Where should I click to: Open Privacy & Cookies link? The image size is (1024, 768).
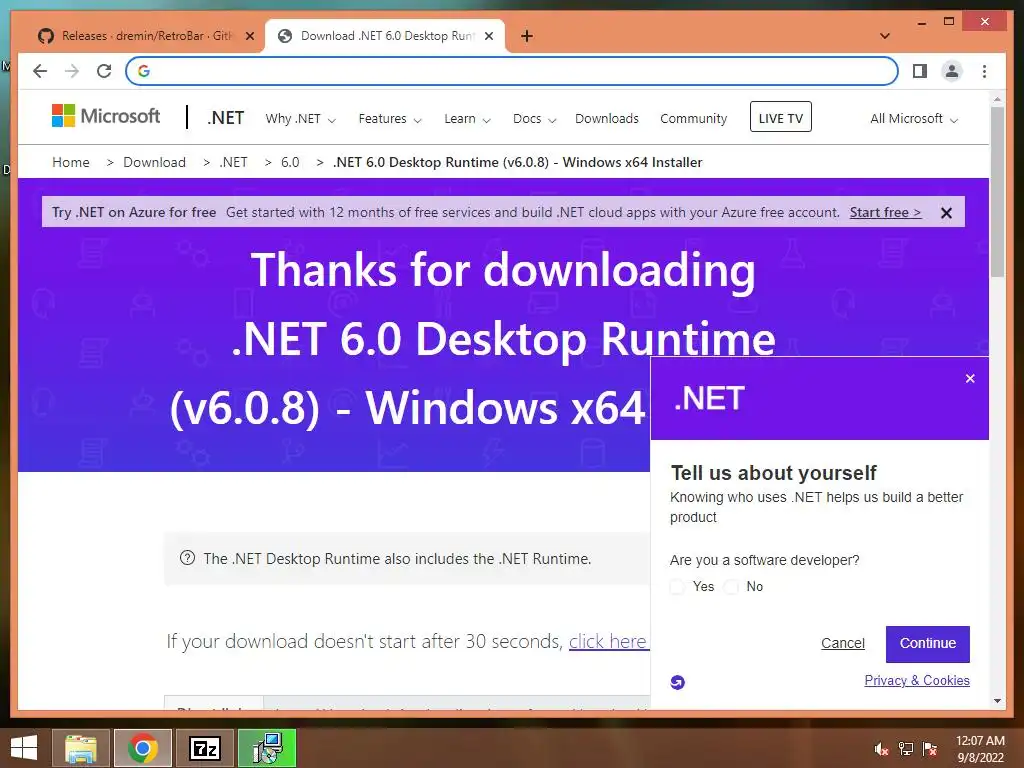[917, 680]
